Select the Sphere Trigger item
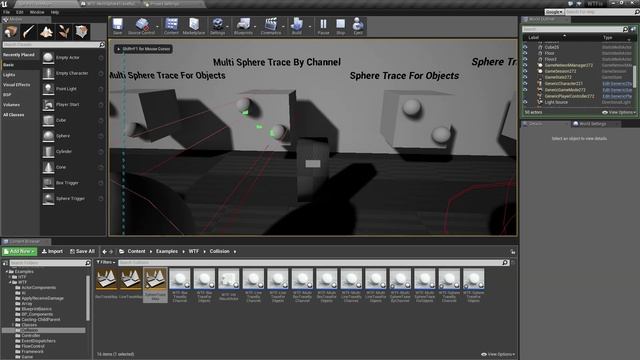The image size is (640, 360). pyautogui.click(x=73, y=198)
